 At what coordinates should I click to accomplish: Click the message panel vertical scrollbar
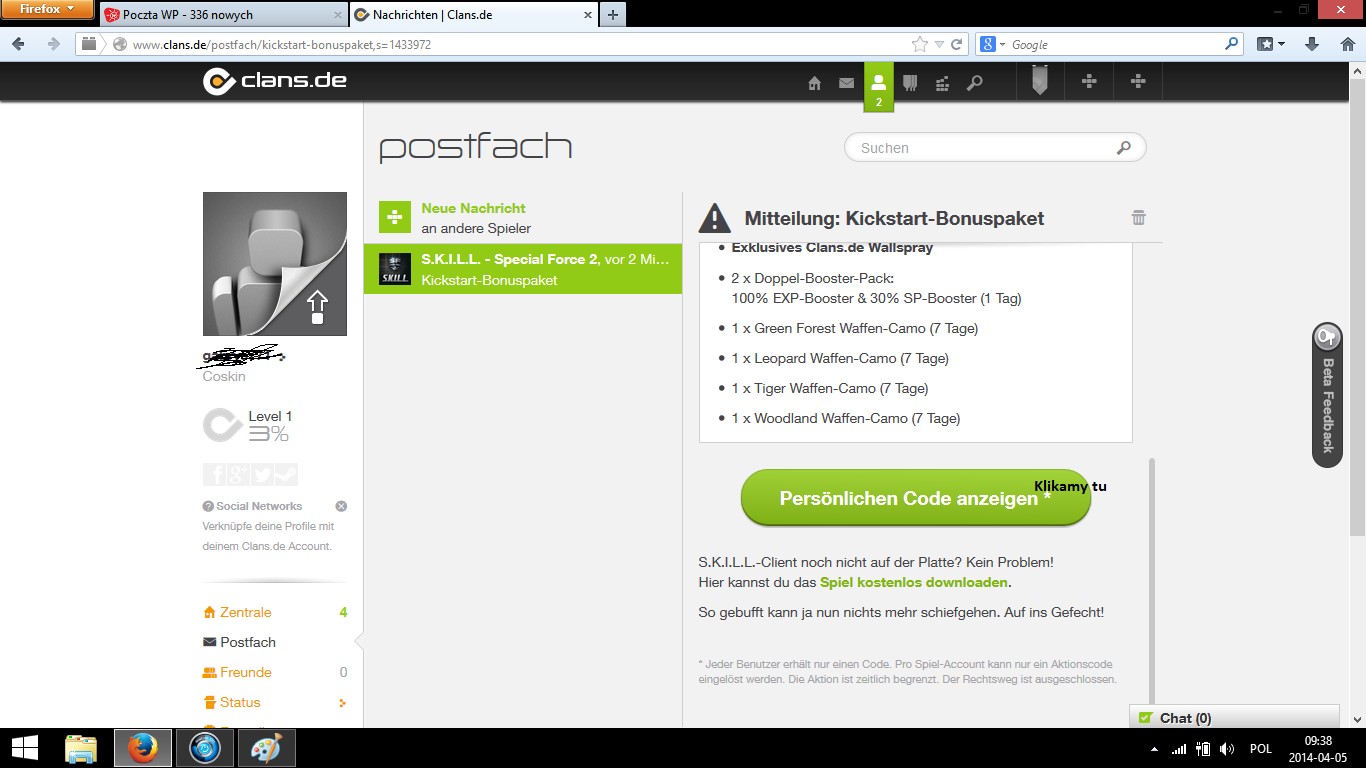(x=1152, y=582)
